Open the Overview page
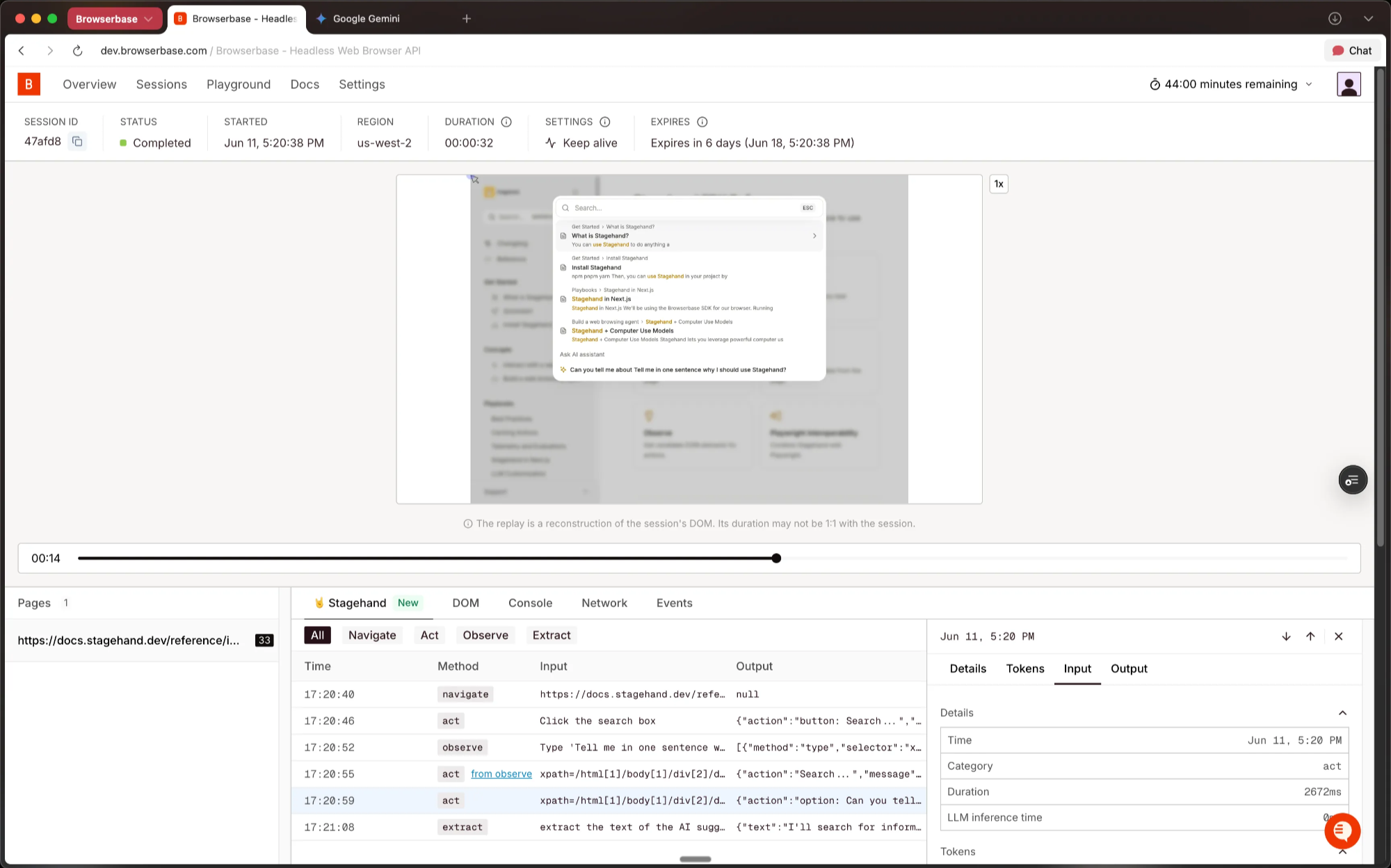This screenshot has height=868, width=1391. pos(90,84)
